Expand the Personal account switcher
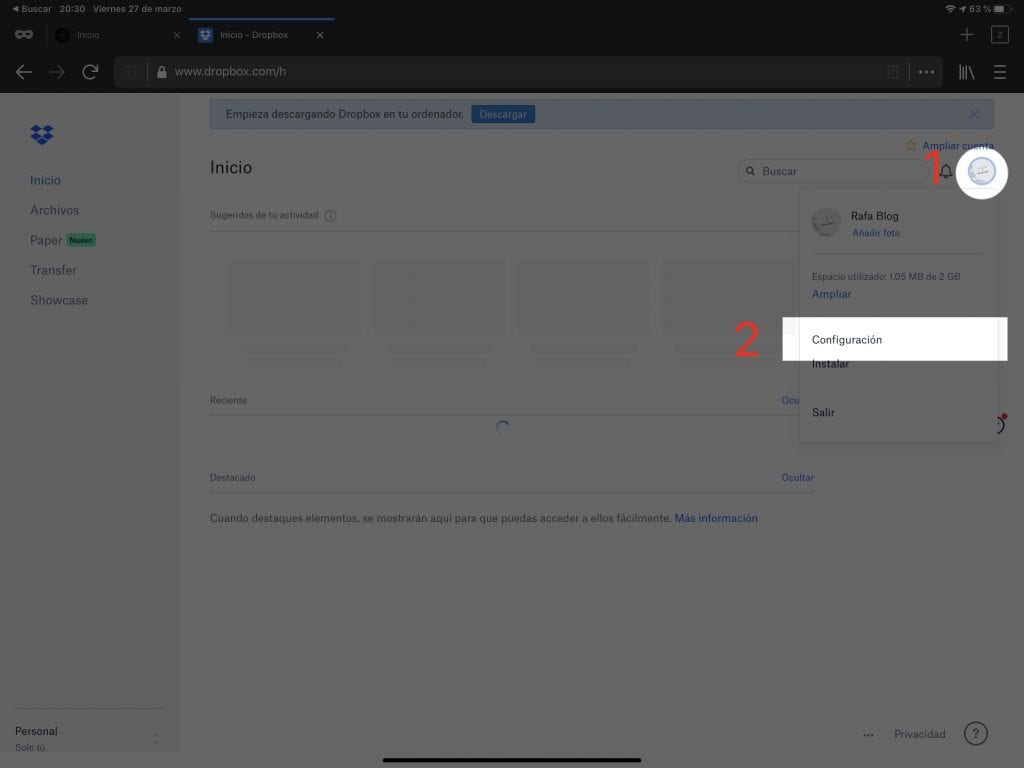This screenshot has width=1024, height=768. point(155,739)
